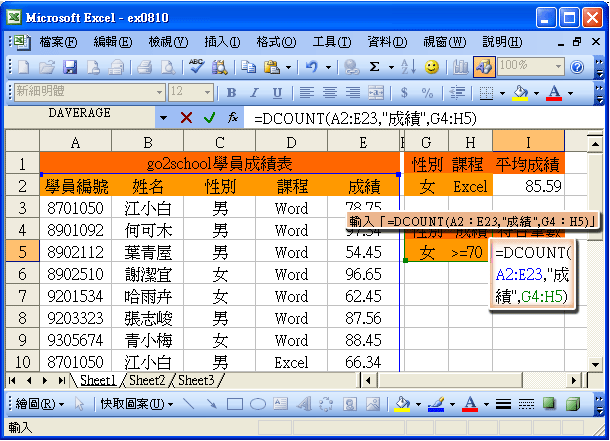Toggle the Drawing toolbar button

[483, 67]
